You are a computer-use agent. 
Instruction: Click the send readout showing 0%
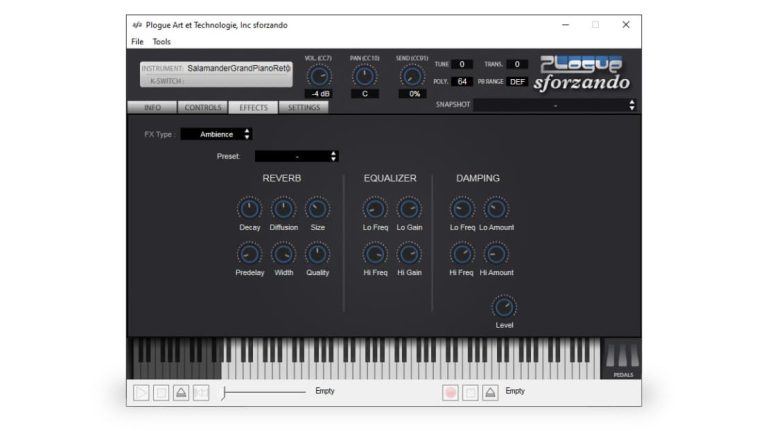[412, 94]
